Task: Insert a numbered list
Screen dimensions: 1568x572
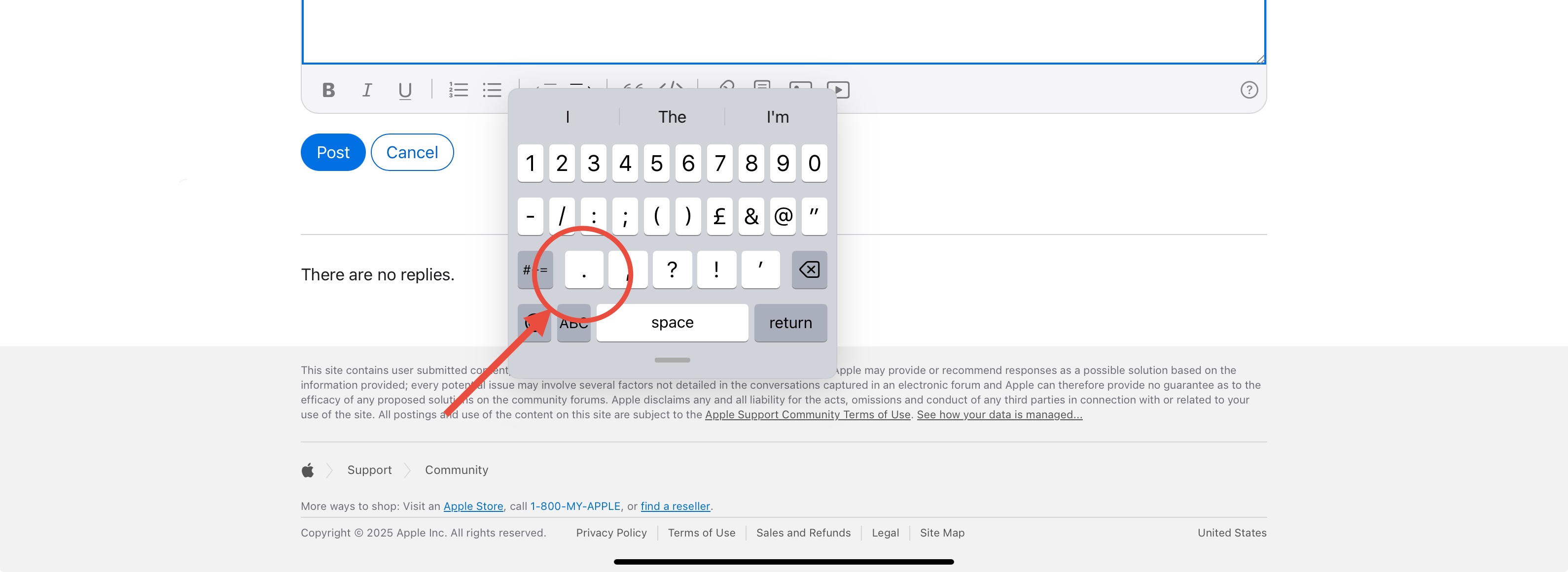Action: click(x=458, y=90)
